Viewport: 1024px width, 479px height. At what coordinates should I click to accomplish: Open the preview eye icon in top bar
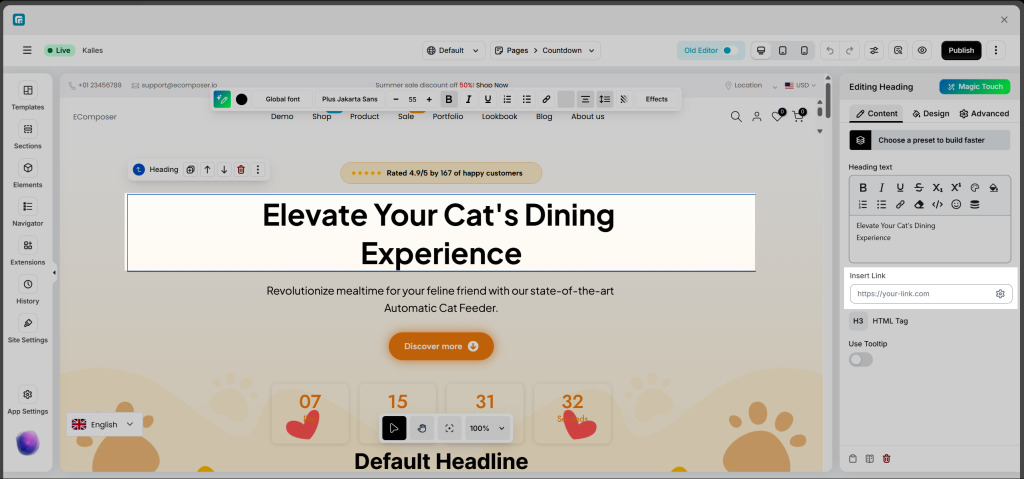tap(922, 50)
